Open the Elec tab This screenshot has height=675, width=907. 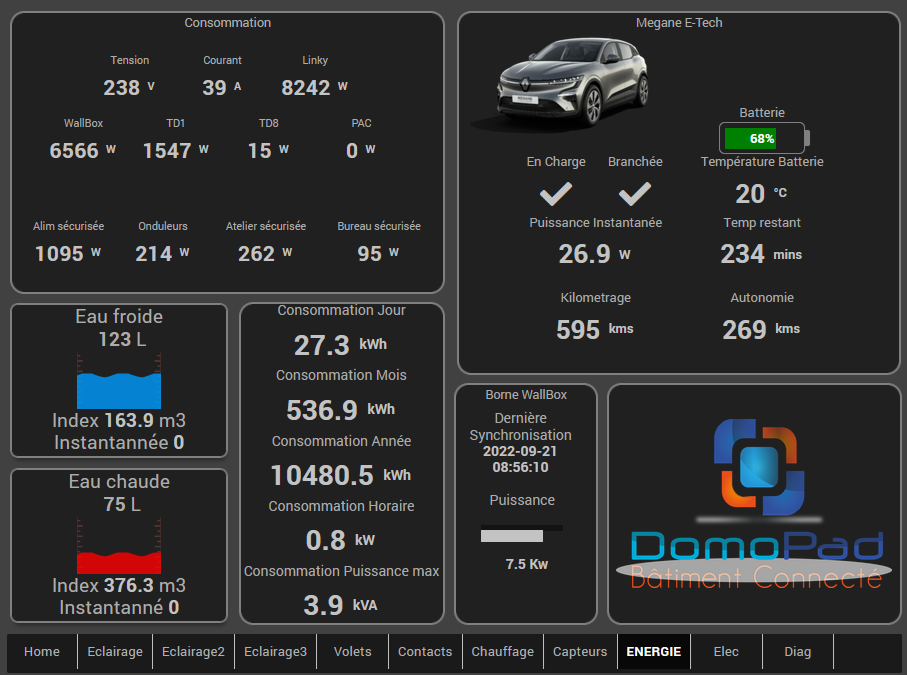pyautogui.click(x=726, y=651)
